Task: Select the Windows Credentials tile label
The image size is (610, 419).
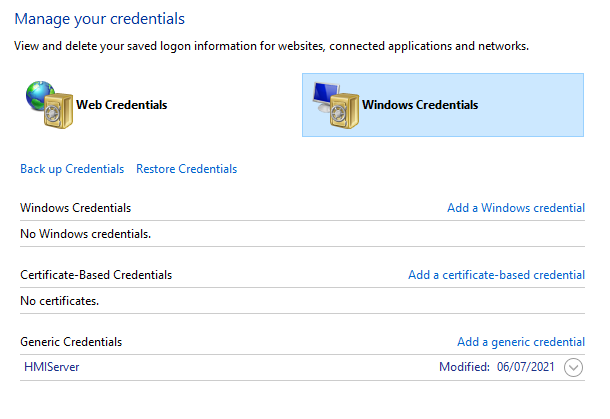Action: pyautogui.click(x=420, y=104)
